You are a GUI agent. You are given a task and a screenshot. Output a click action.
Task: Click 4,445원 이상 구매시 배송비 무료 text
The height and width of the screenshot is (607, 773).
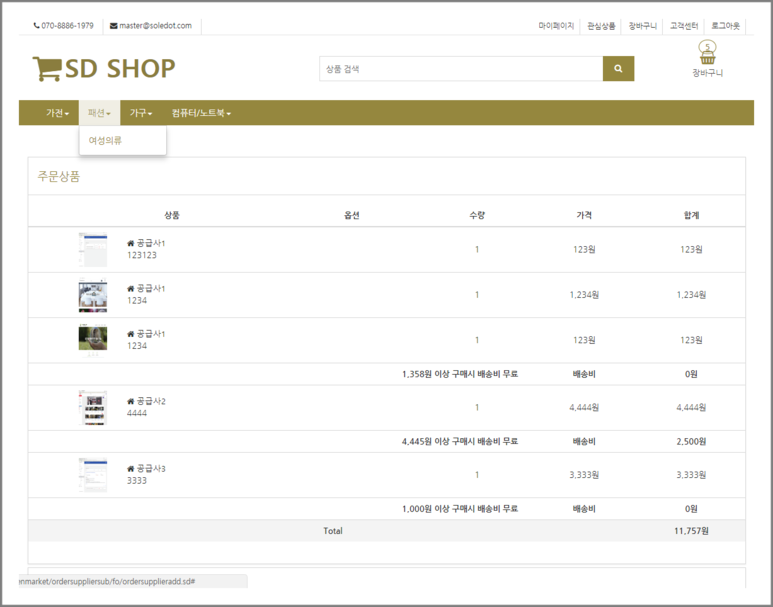tap(460, 441)
